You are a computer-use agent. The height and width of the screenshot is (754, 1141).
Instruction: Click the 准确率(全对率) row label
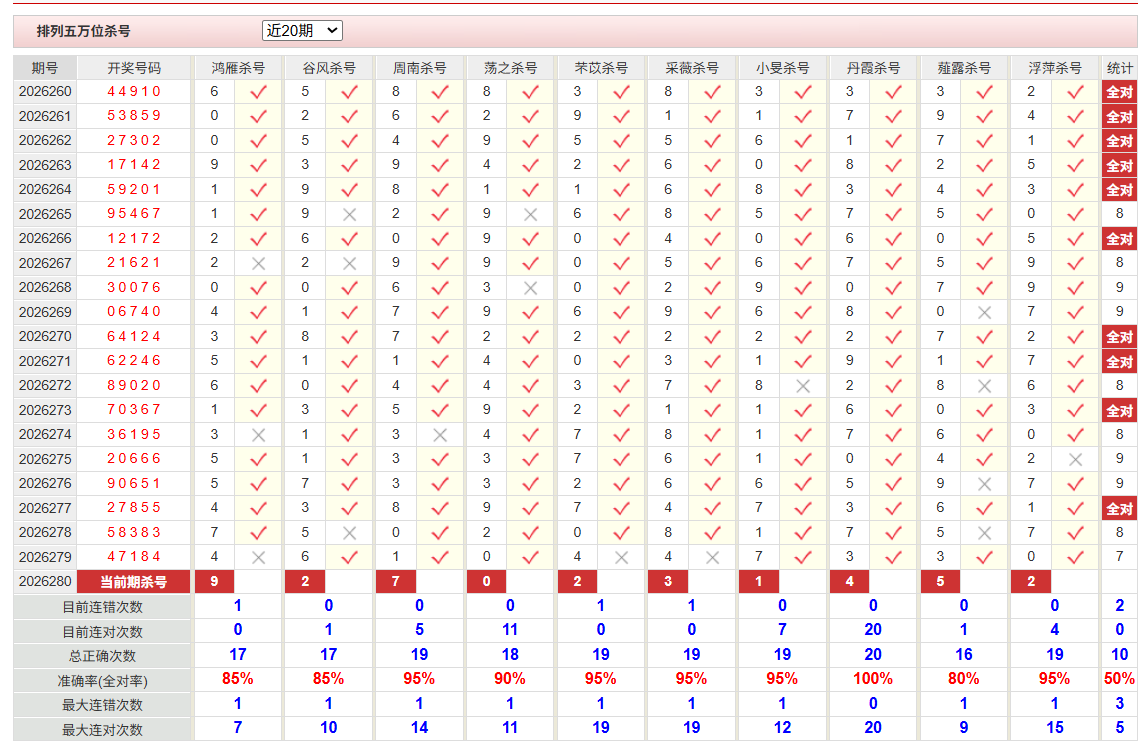tap(103, 681)
